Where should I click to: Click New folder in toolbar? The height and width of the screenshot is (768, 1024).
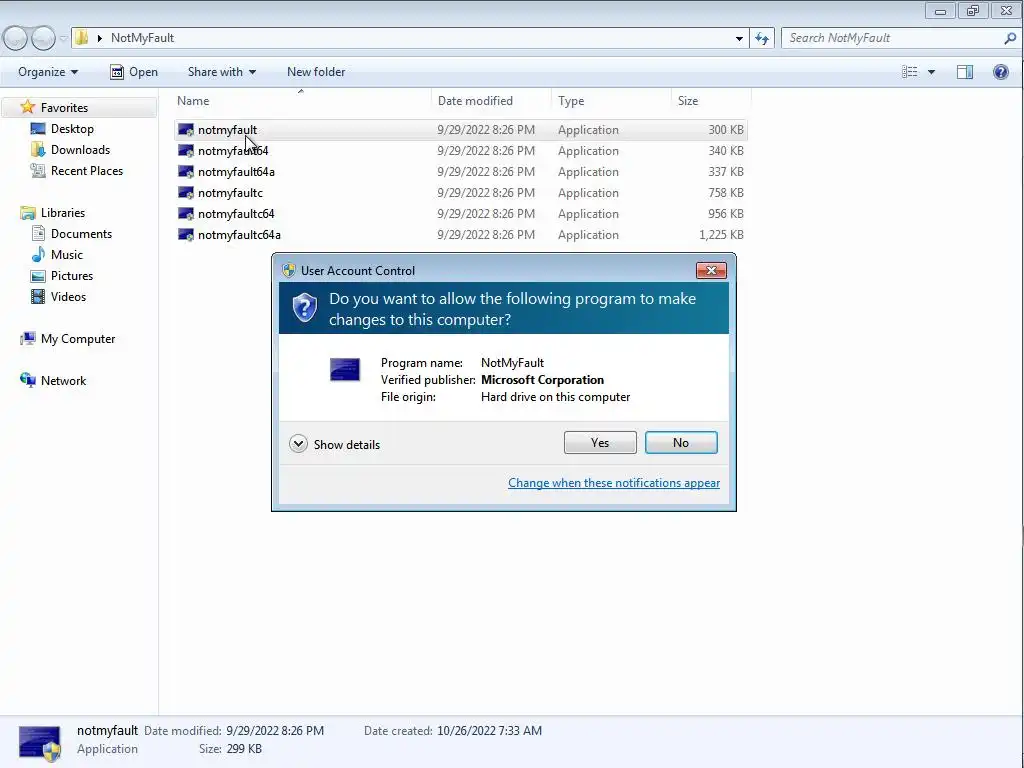316,72
